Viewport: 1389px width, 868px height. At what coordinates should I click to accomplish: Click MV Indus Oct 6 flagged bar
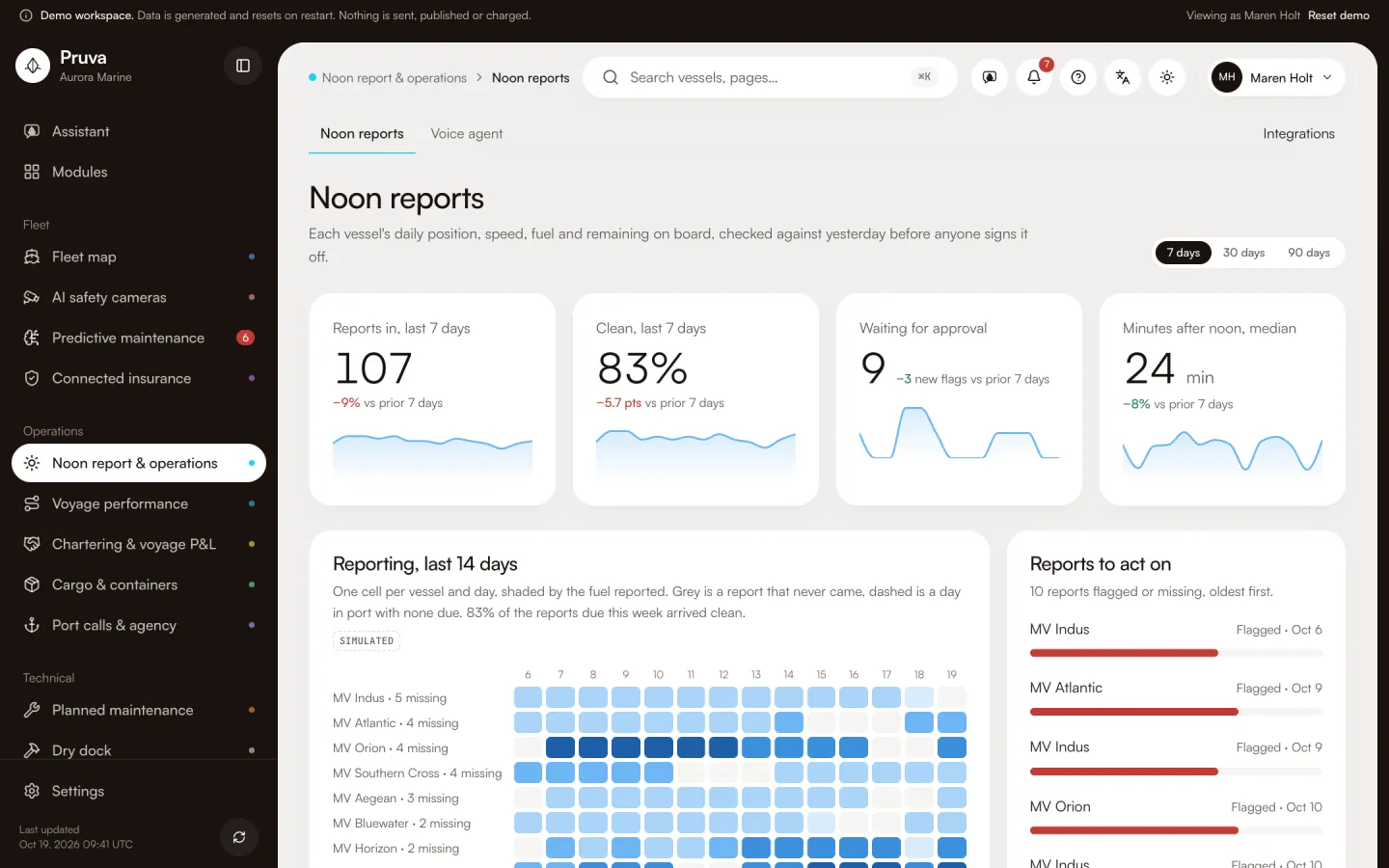click(1176, 653)
